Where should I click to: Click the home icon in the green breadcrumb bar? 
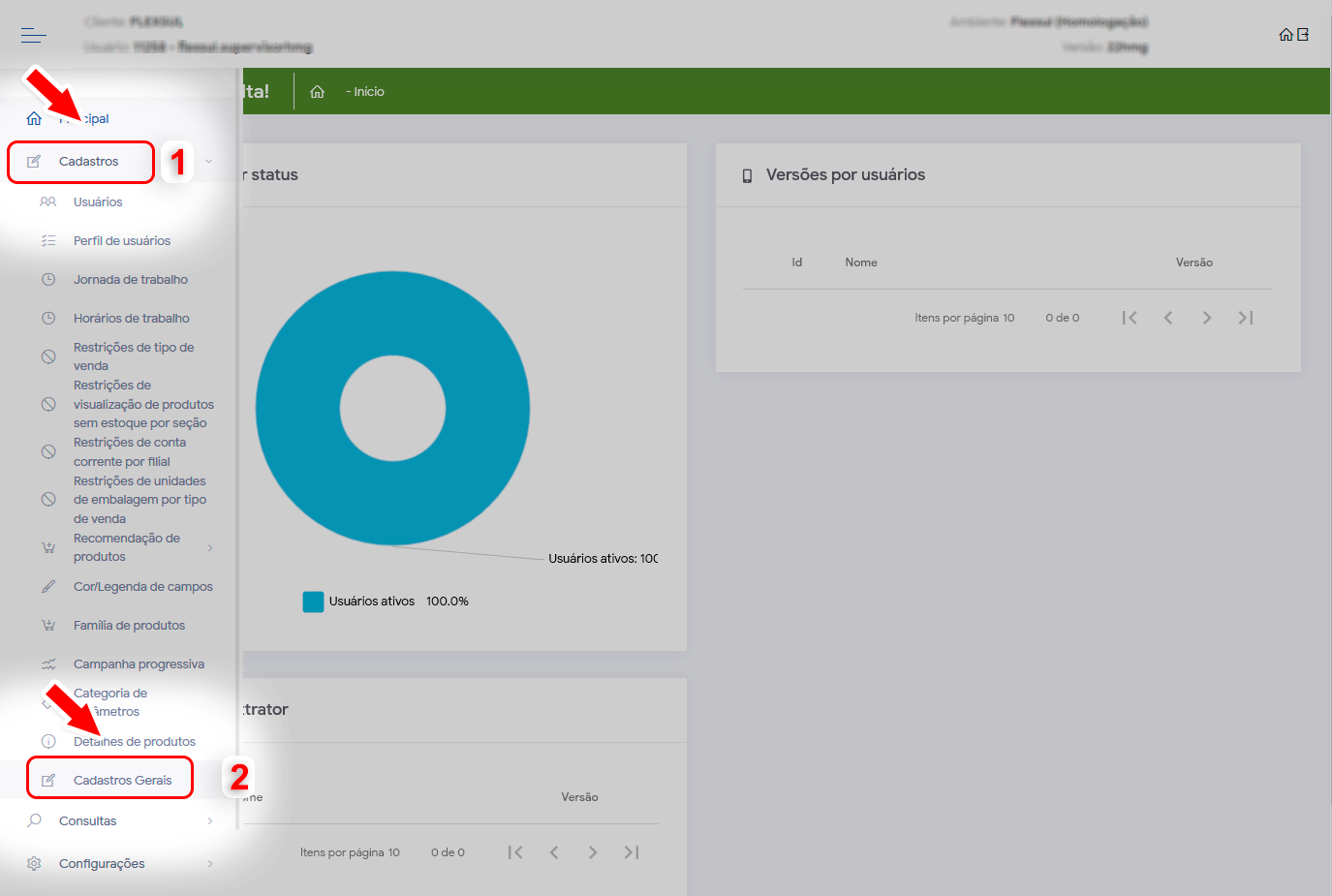[x=317, y=92]
